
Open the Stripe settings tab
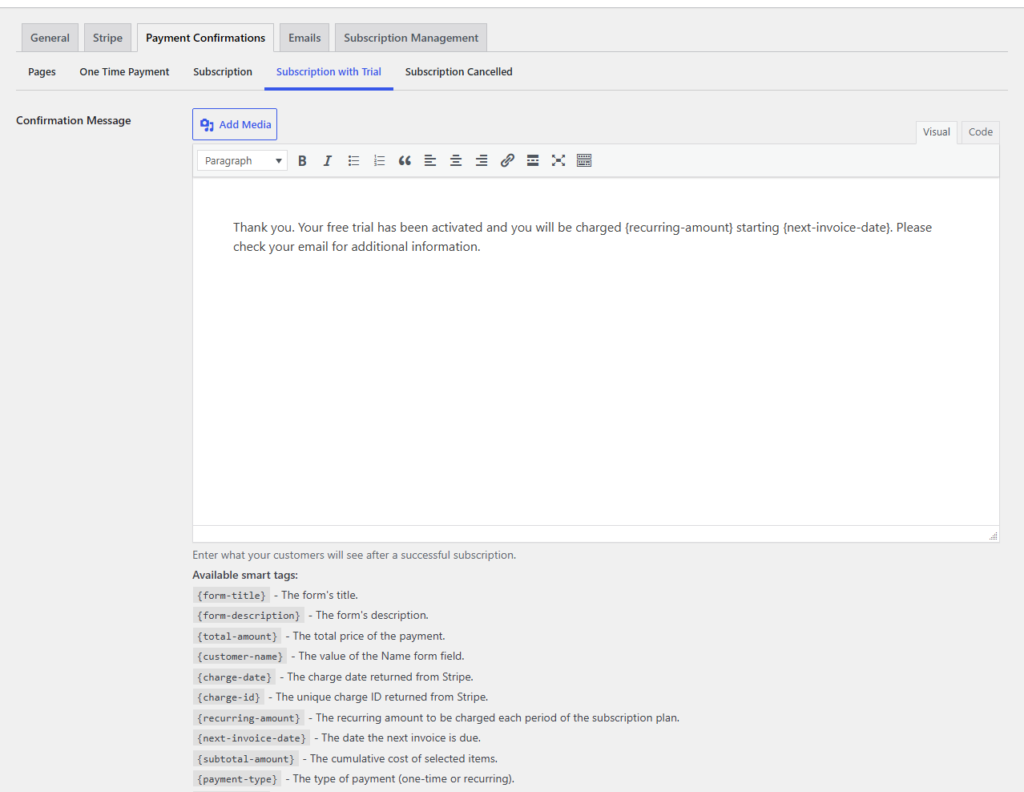pyautogui.click(x=108, y=38)
